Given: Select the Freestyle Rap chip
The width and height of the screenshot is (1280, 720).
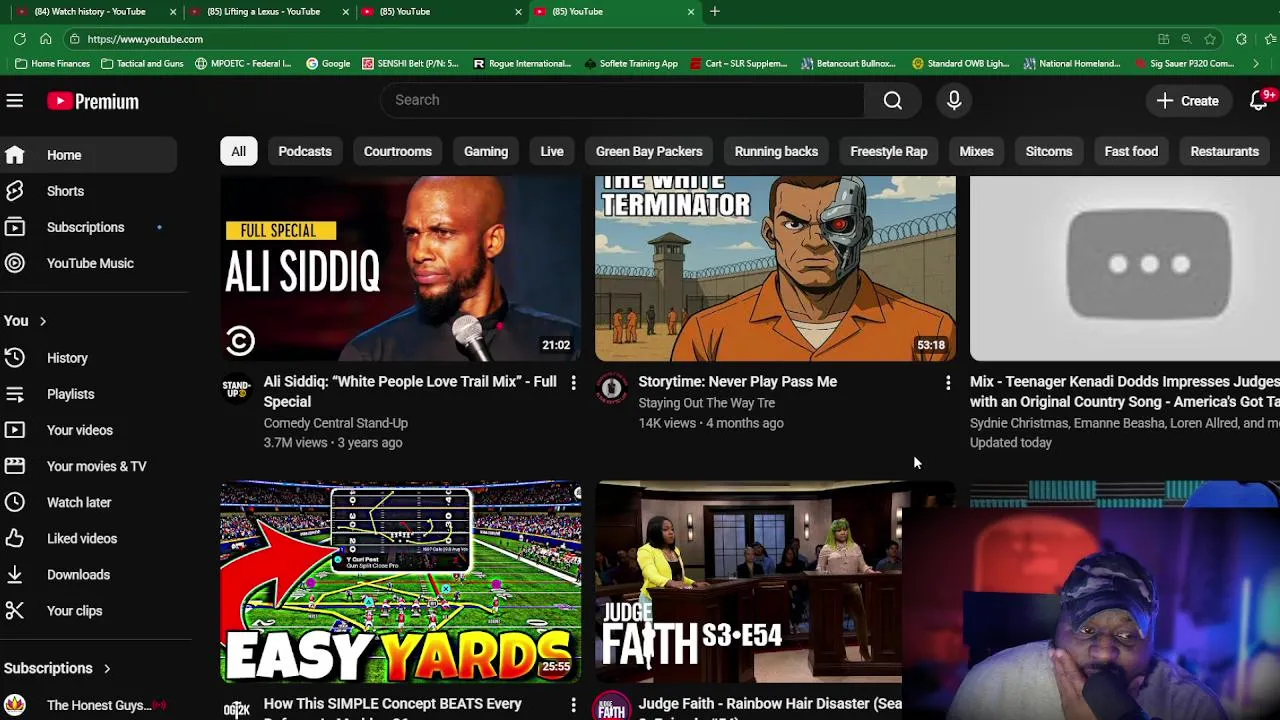Looking at the screenshot, I should pyautogui.click(x=889, y=151).
